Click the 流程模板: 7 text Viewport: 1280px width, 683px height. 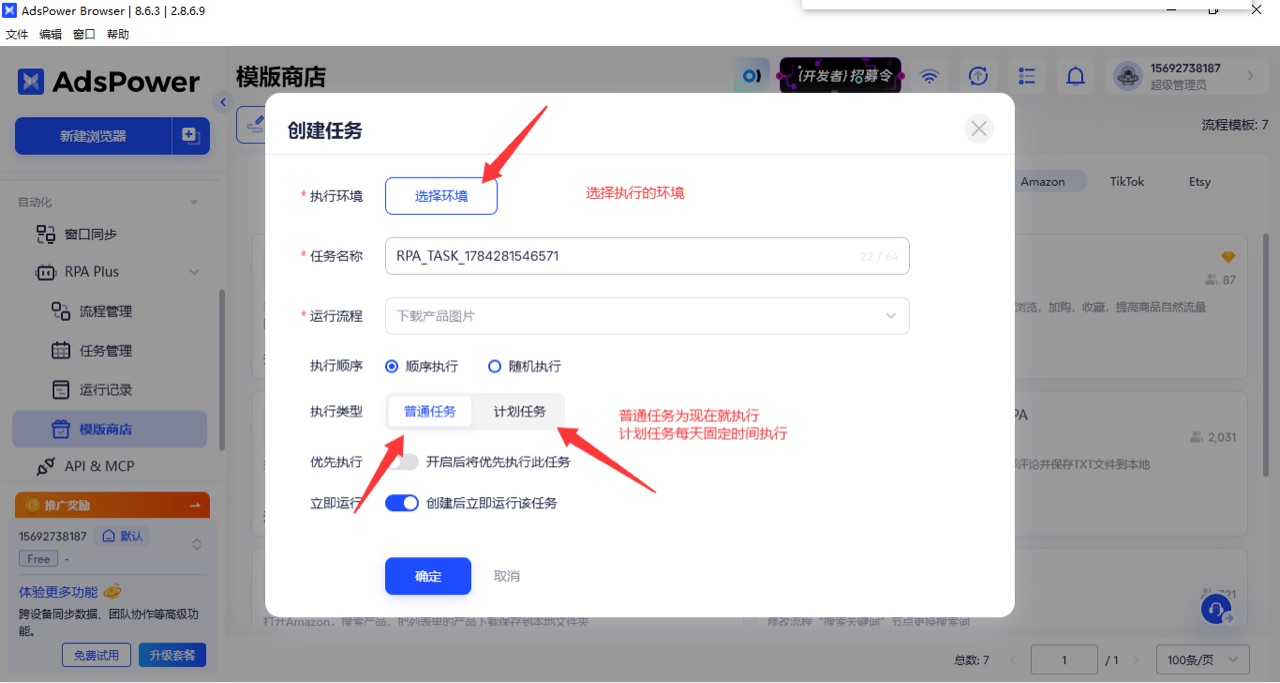click(x=1235, y=125)
